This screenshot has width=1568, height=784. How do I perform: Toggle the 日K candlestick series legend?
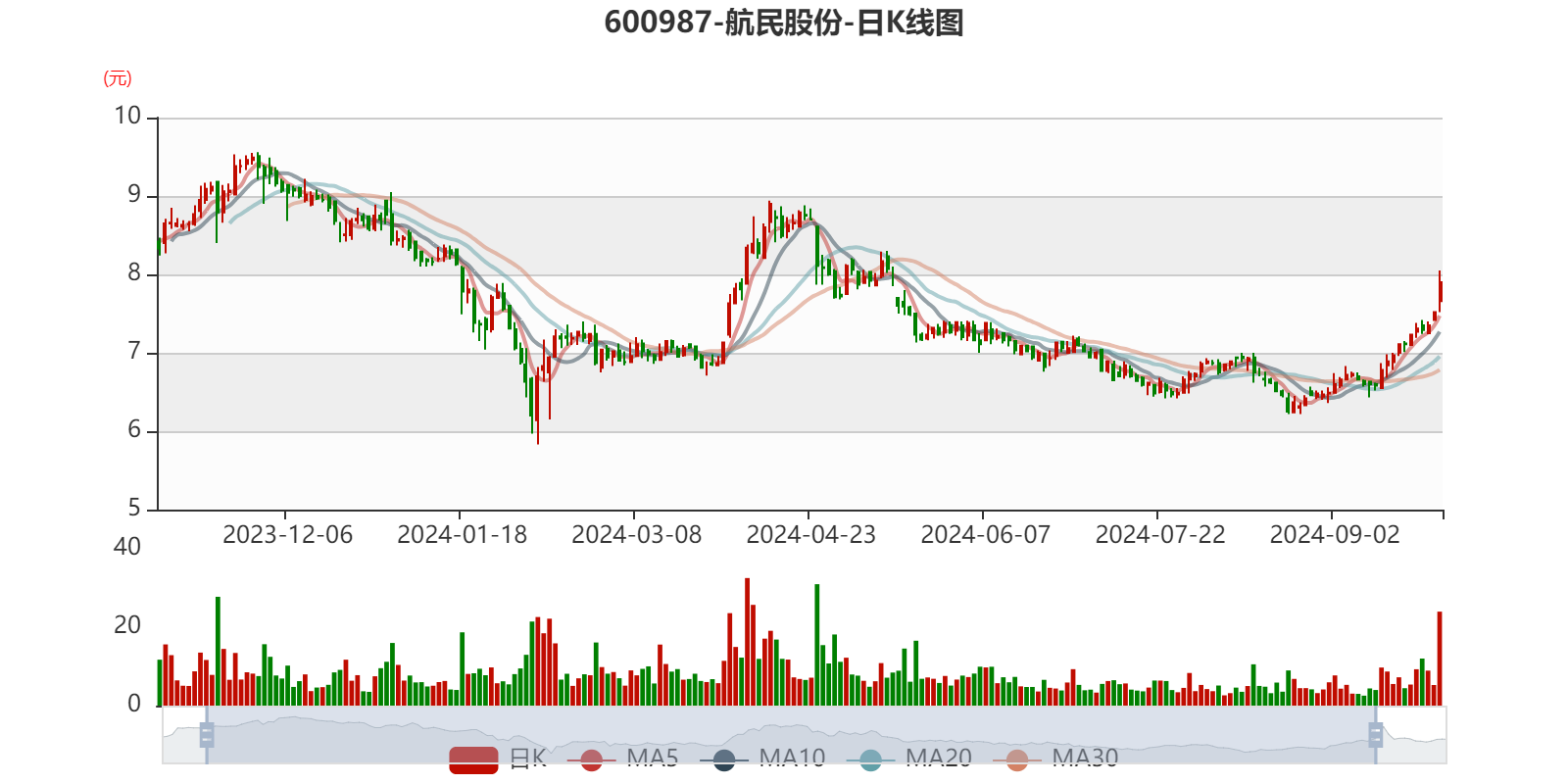pyautogui.click(x=498, y=759)
